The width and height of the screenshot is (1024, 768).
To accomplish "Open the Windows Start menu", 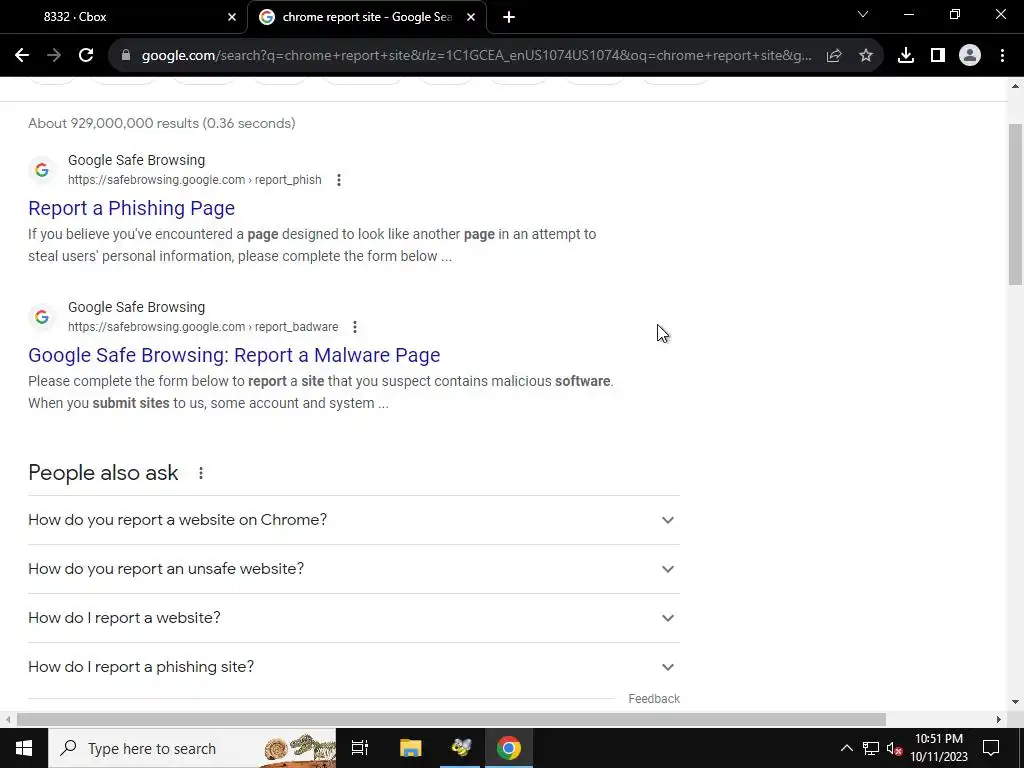I will pyautogui.click(x=24, y=748).
